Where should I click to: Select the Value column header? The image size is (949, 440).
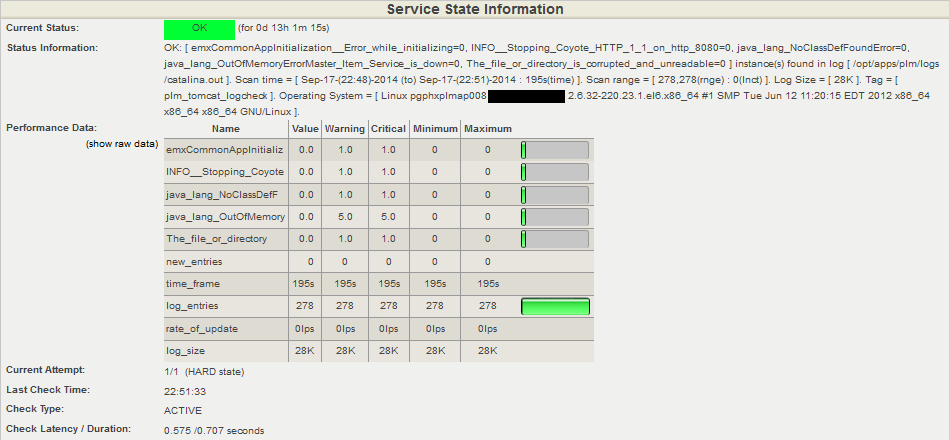305,129
